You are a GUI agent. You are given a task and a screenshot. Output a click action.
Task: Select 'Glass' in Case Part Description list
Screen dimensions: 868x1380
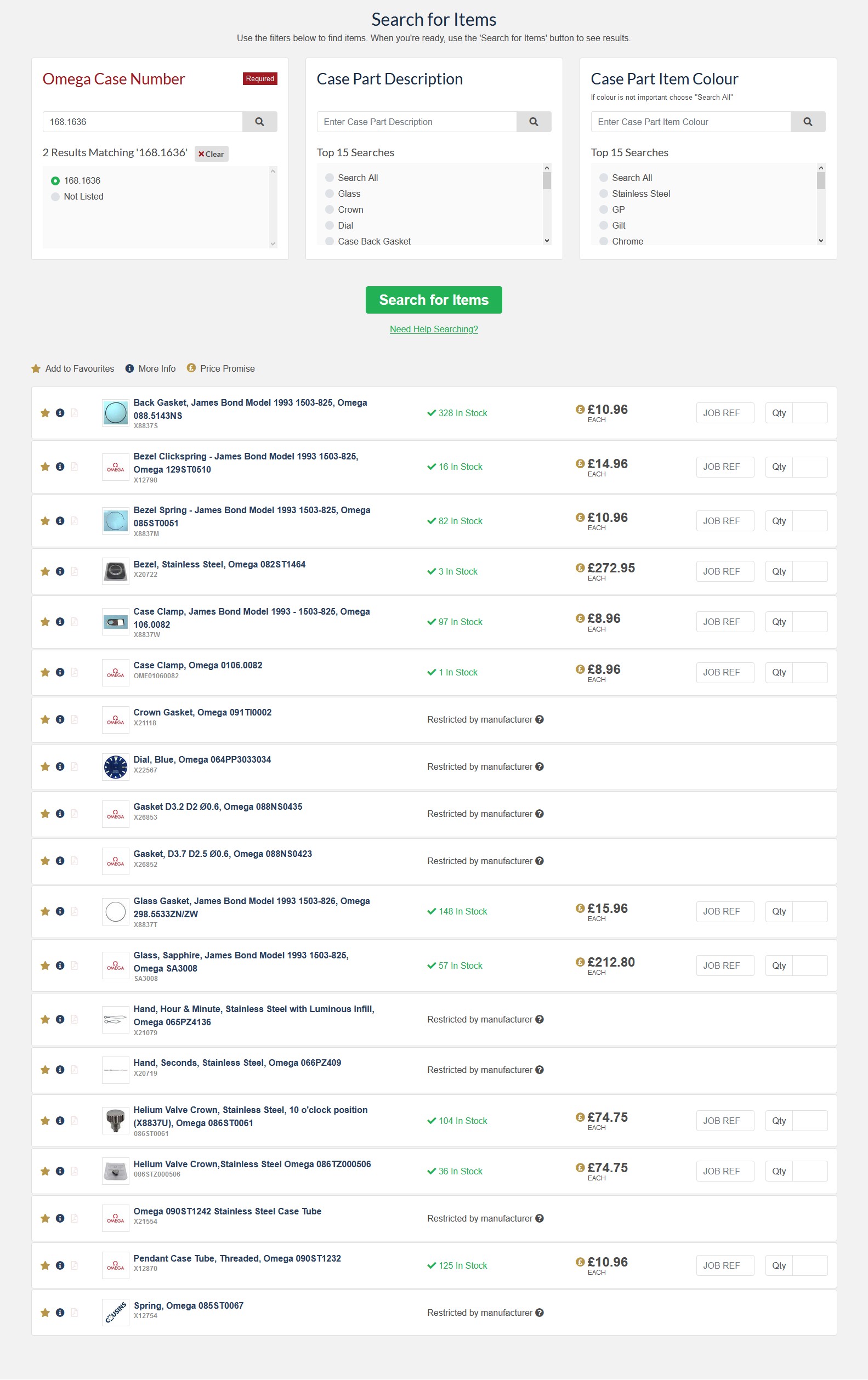[x=330, y=194]
